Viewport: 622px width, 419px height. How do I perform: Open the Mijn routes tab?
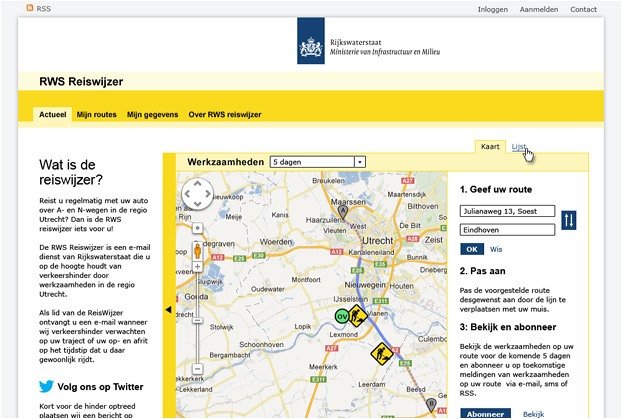96,114
